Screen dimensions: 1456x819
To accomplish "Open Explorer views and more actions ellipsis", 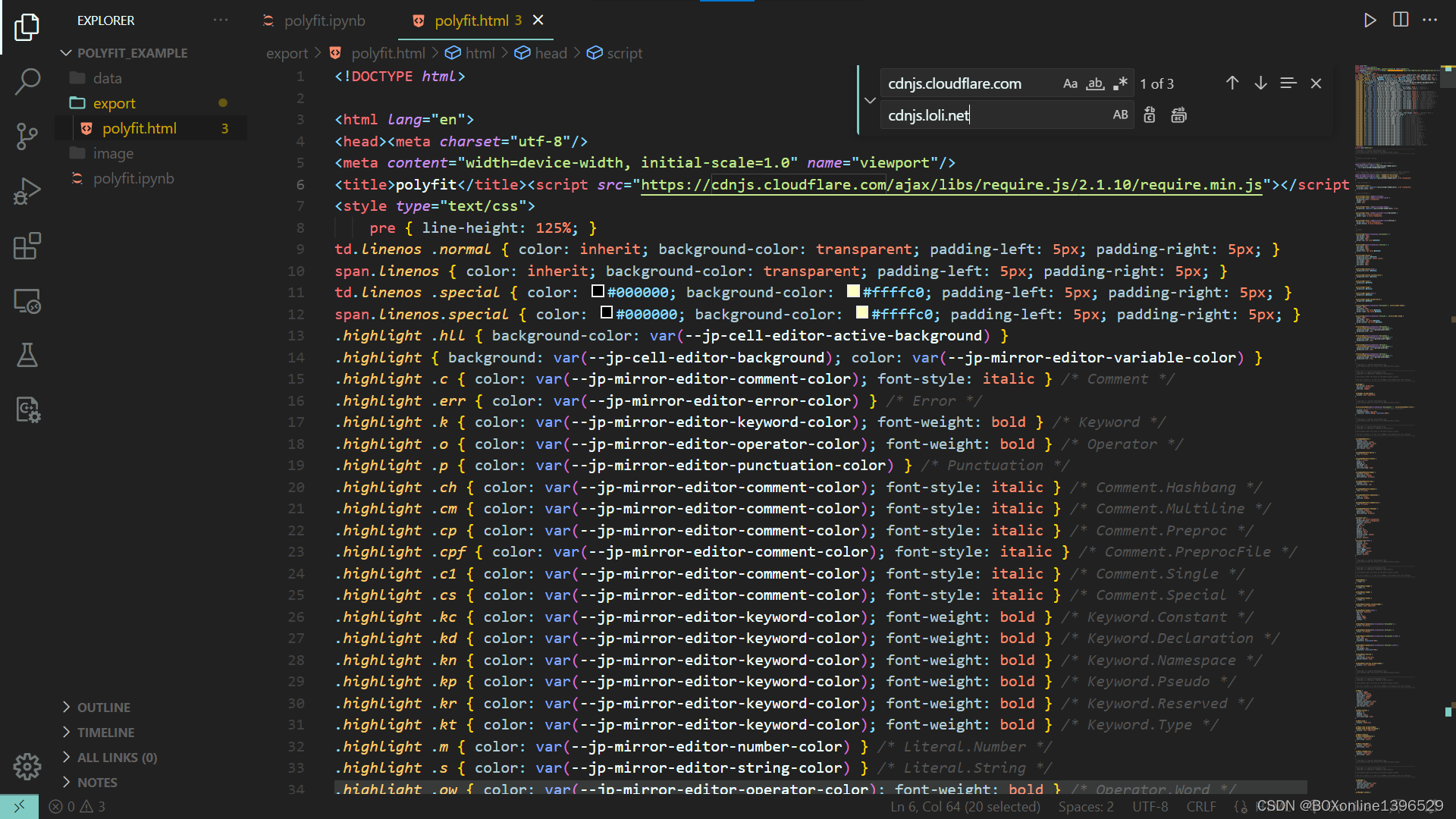I will (221, 20).
